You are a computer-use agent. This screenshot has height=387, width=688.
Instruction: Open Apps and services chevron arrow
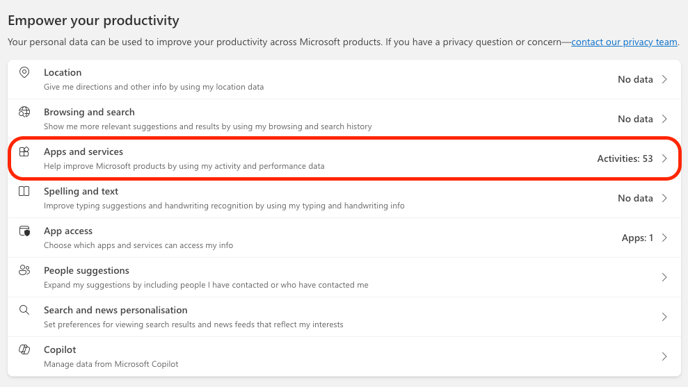pyautogui.click(x=664, y=158)
